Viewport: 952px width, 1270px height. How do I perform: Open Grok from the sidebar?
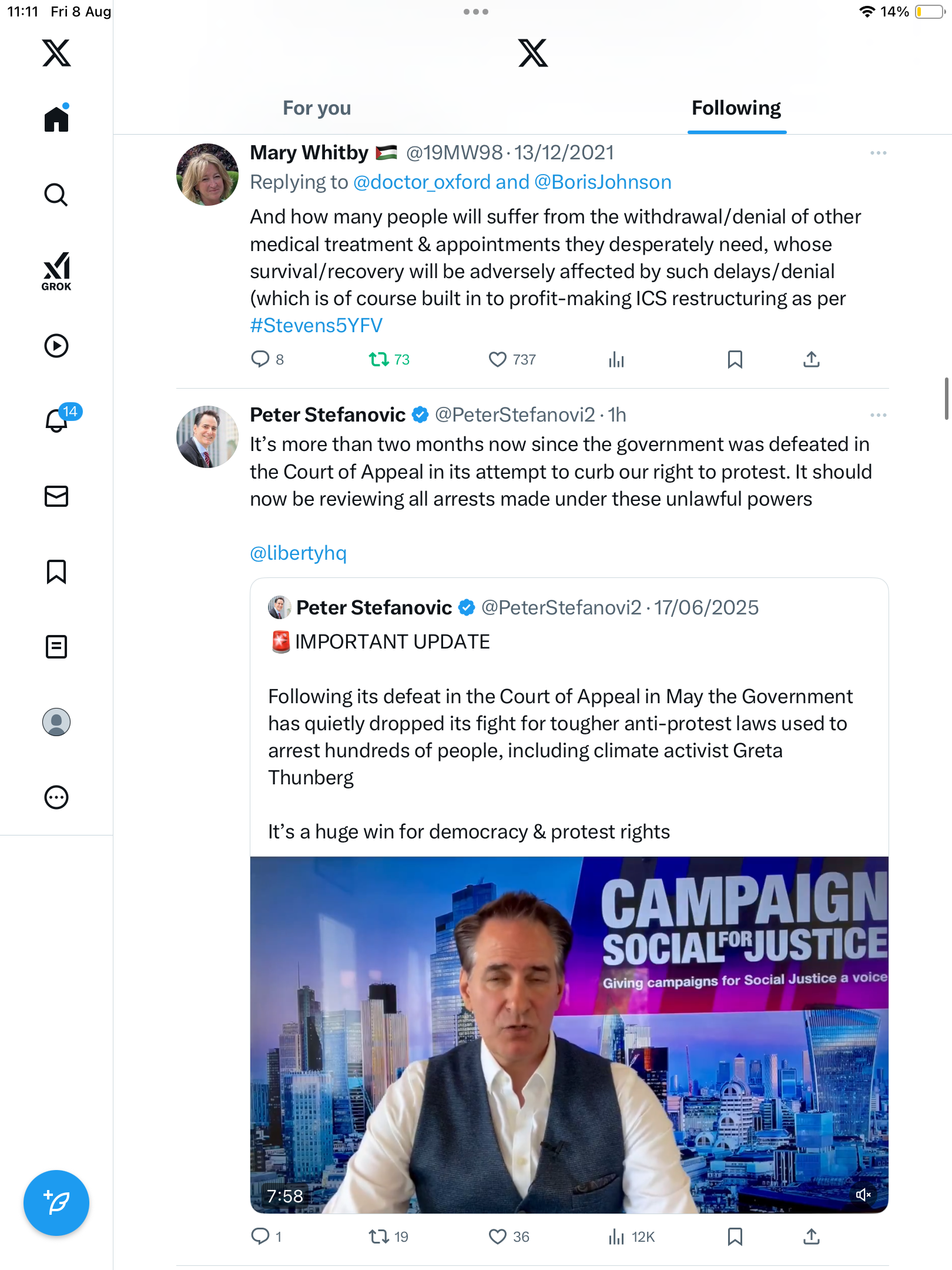56,271
